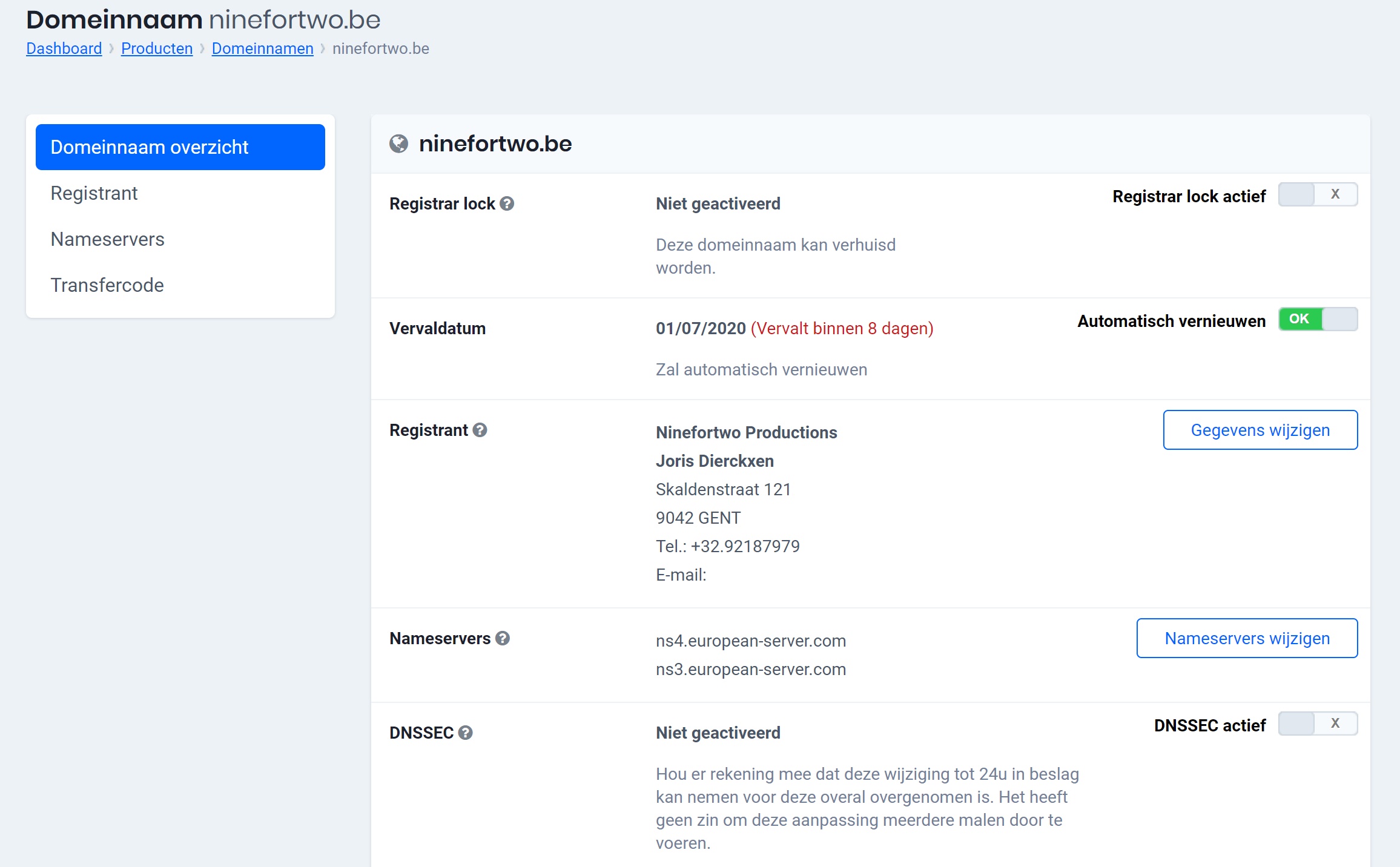Click the Registrant help icon

(x=480, y=430)
